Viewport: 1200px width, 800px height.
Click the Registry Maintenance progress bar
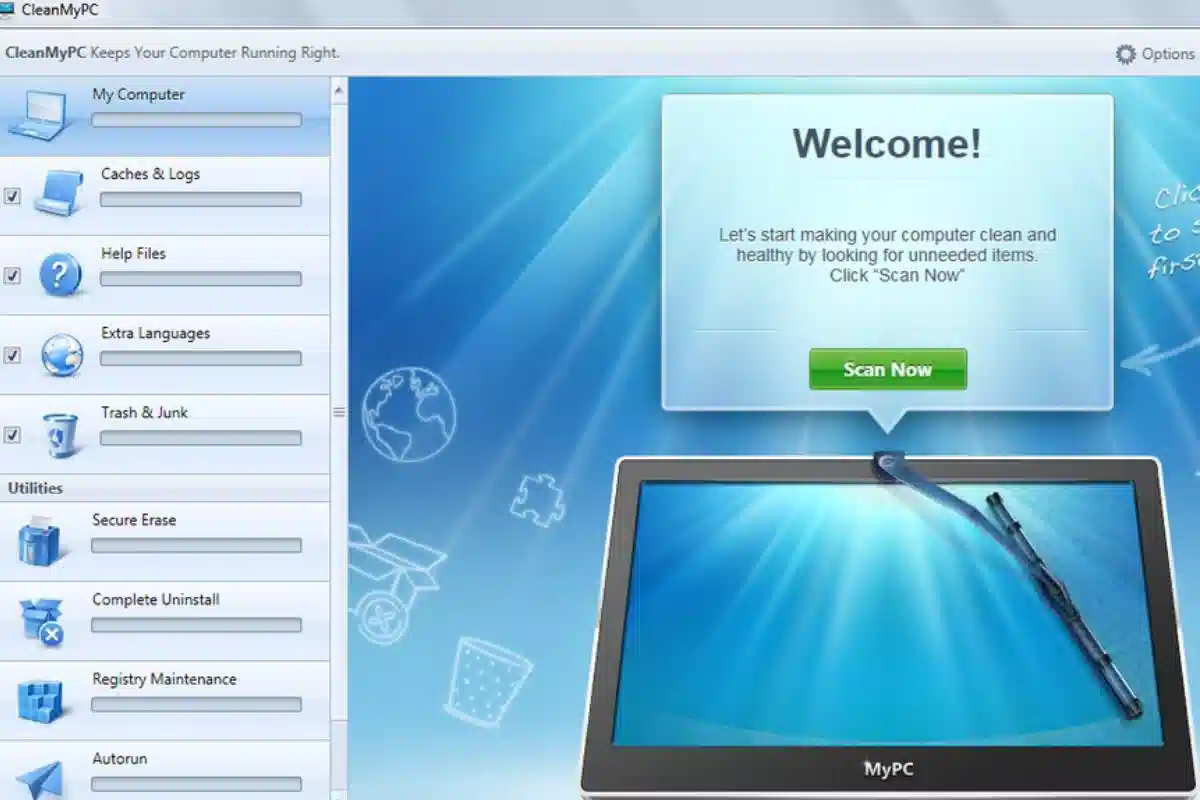point(196,704)
